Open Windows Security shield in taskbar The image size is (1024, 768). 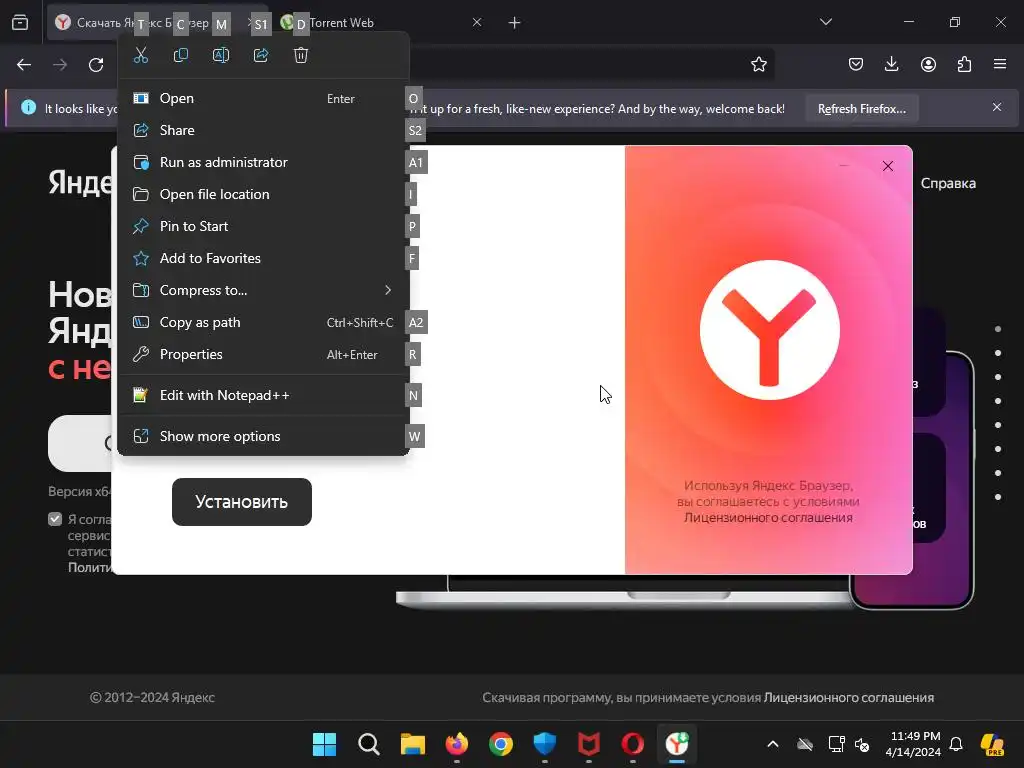[545, 744]
